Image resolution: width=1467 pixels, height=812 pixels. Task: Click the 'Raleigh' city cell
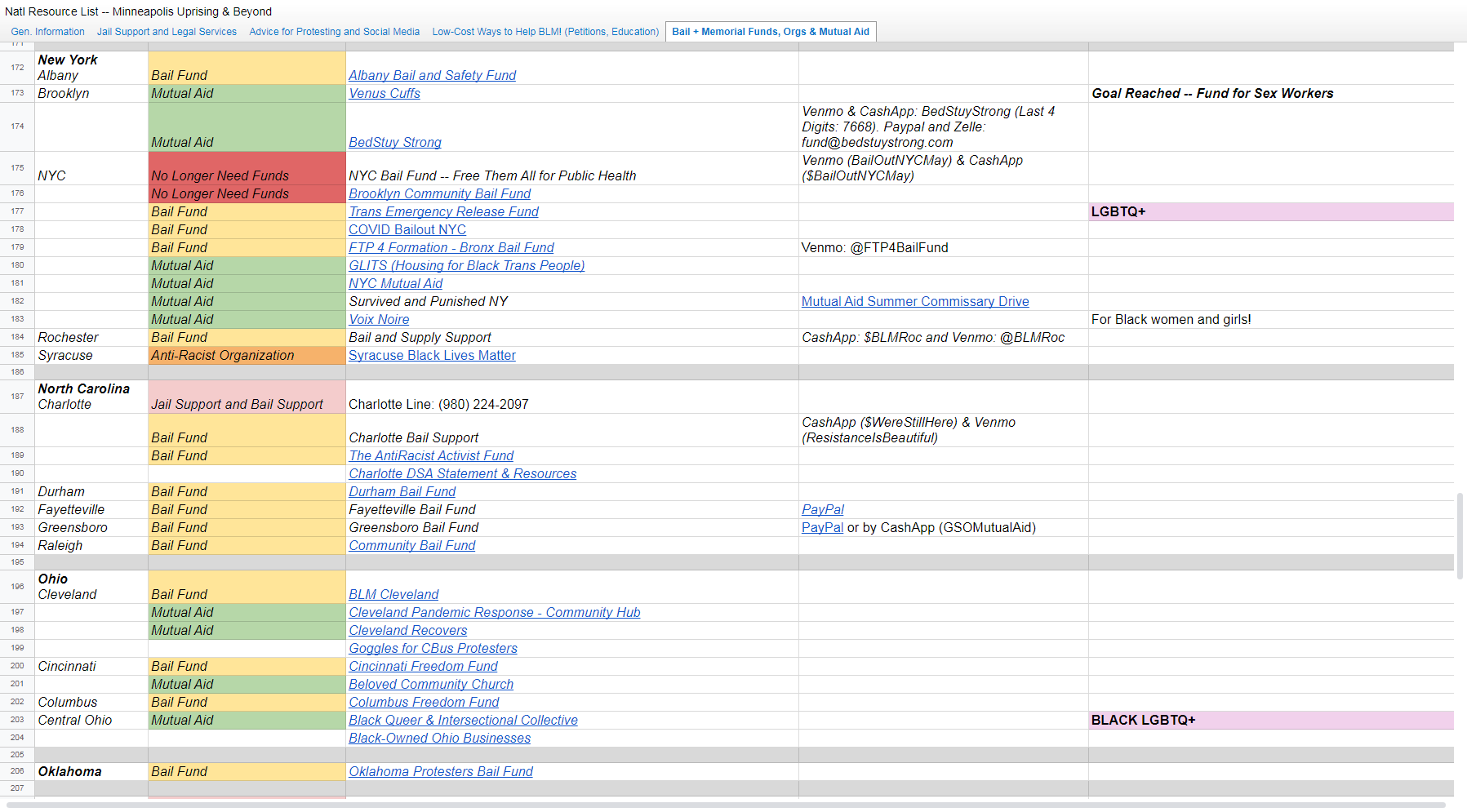(91, 546)
